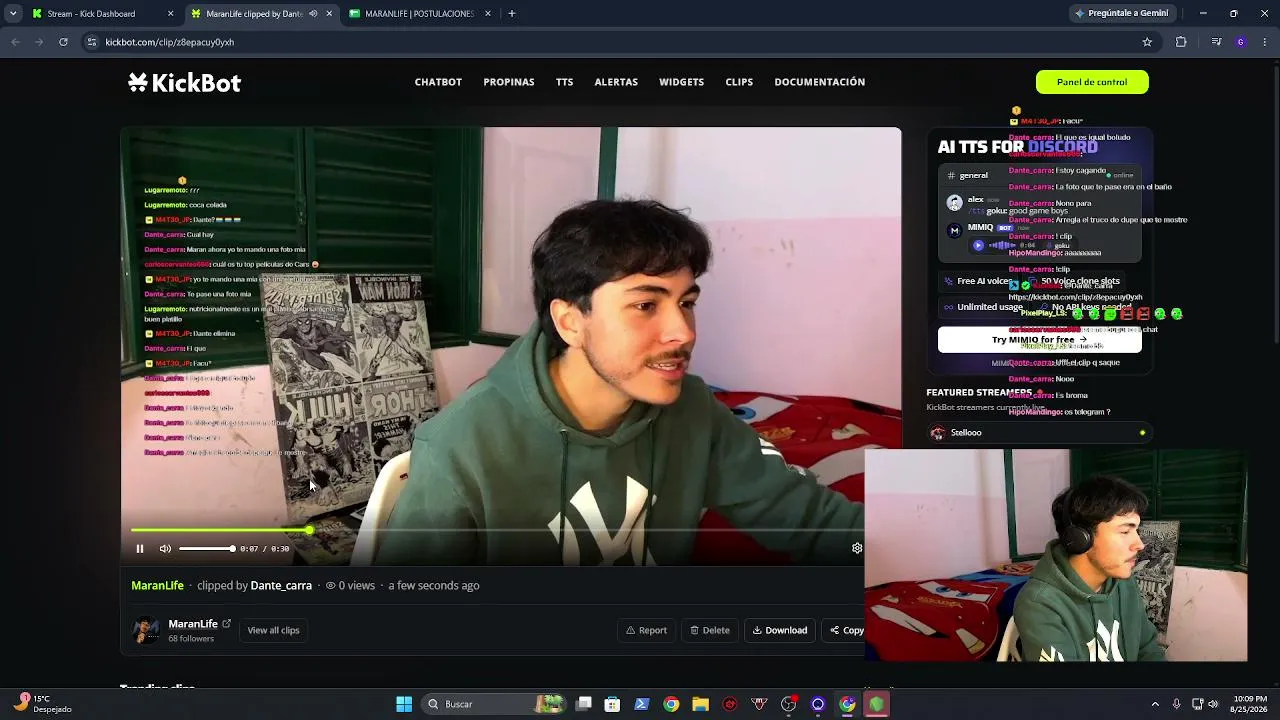Screen dimensions: 1280x720
Task: Close the MARANLIFE | POSTULACIONES tab
Action: click(488, 14)
